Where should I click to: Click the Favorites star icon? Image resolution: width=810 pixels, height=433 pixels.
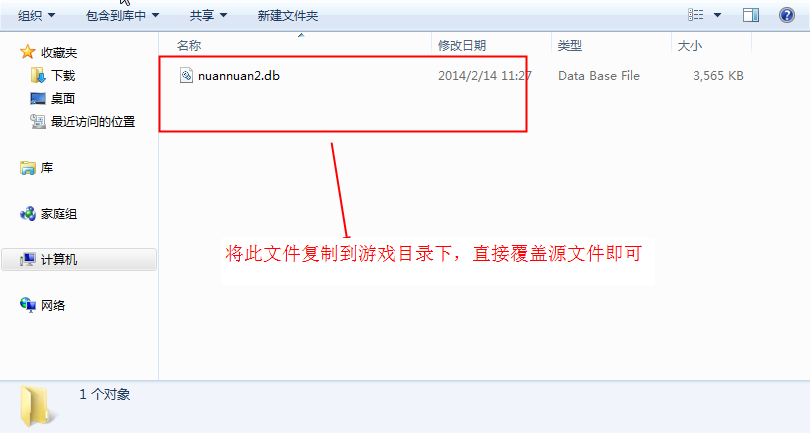(27, 52)
